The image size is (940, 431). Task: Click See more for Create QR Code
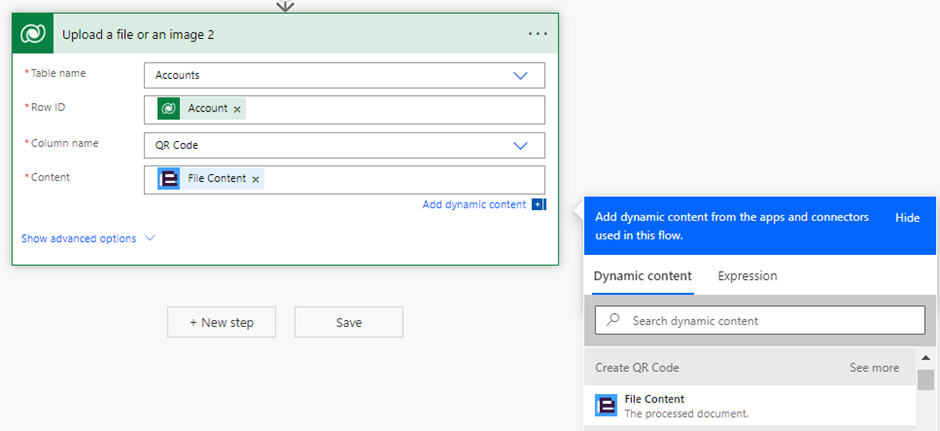[874, 368]
